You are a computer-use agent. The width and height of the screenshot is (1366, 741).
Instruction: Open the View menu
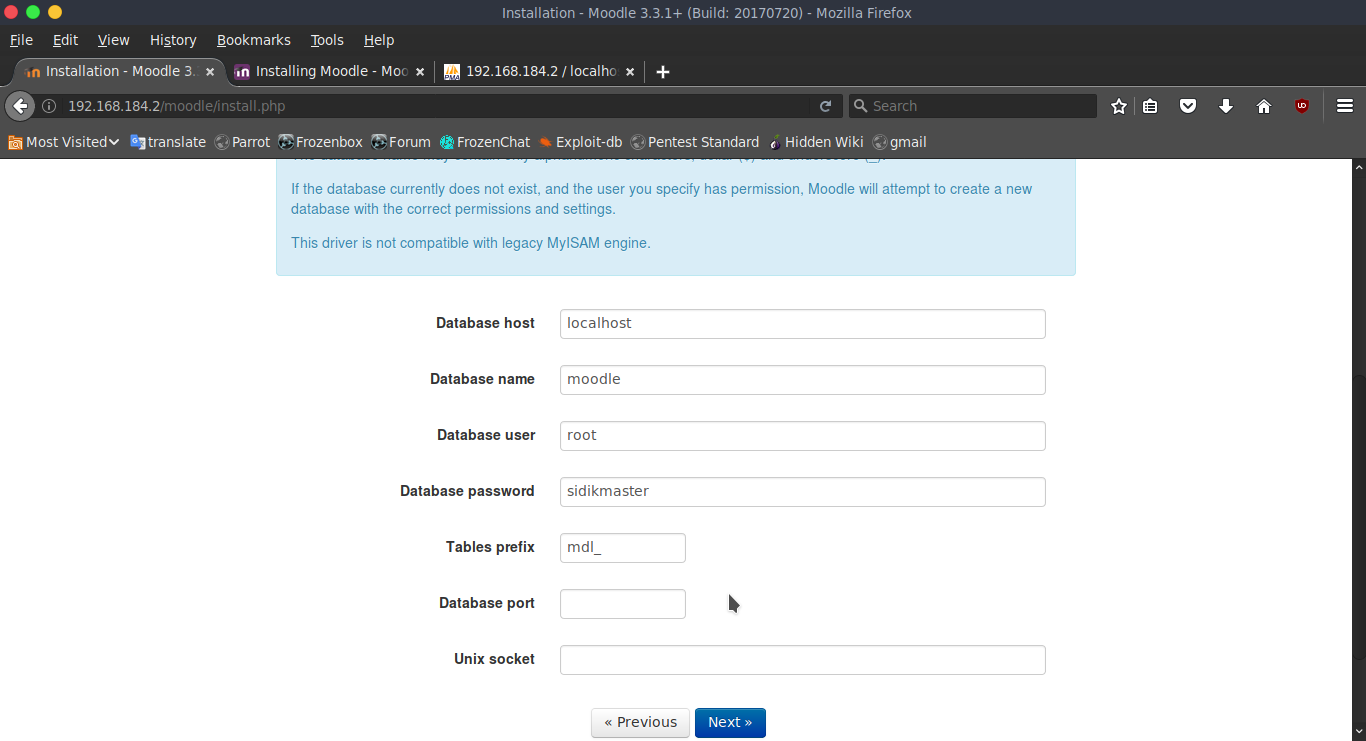113,40
